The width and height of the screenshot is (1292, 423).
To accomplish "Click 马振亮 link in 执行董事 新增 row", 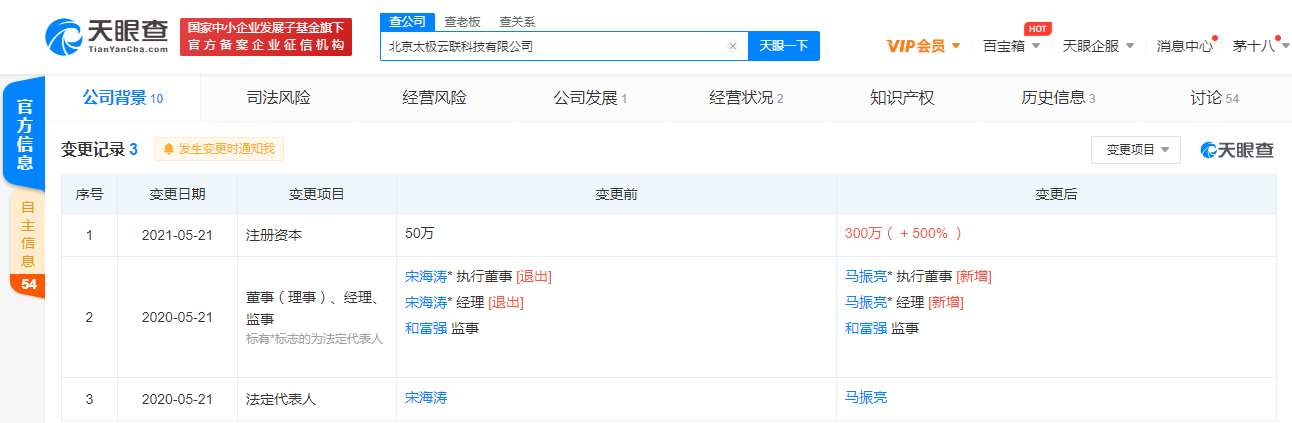I will point(866,276).
